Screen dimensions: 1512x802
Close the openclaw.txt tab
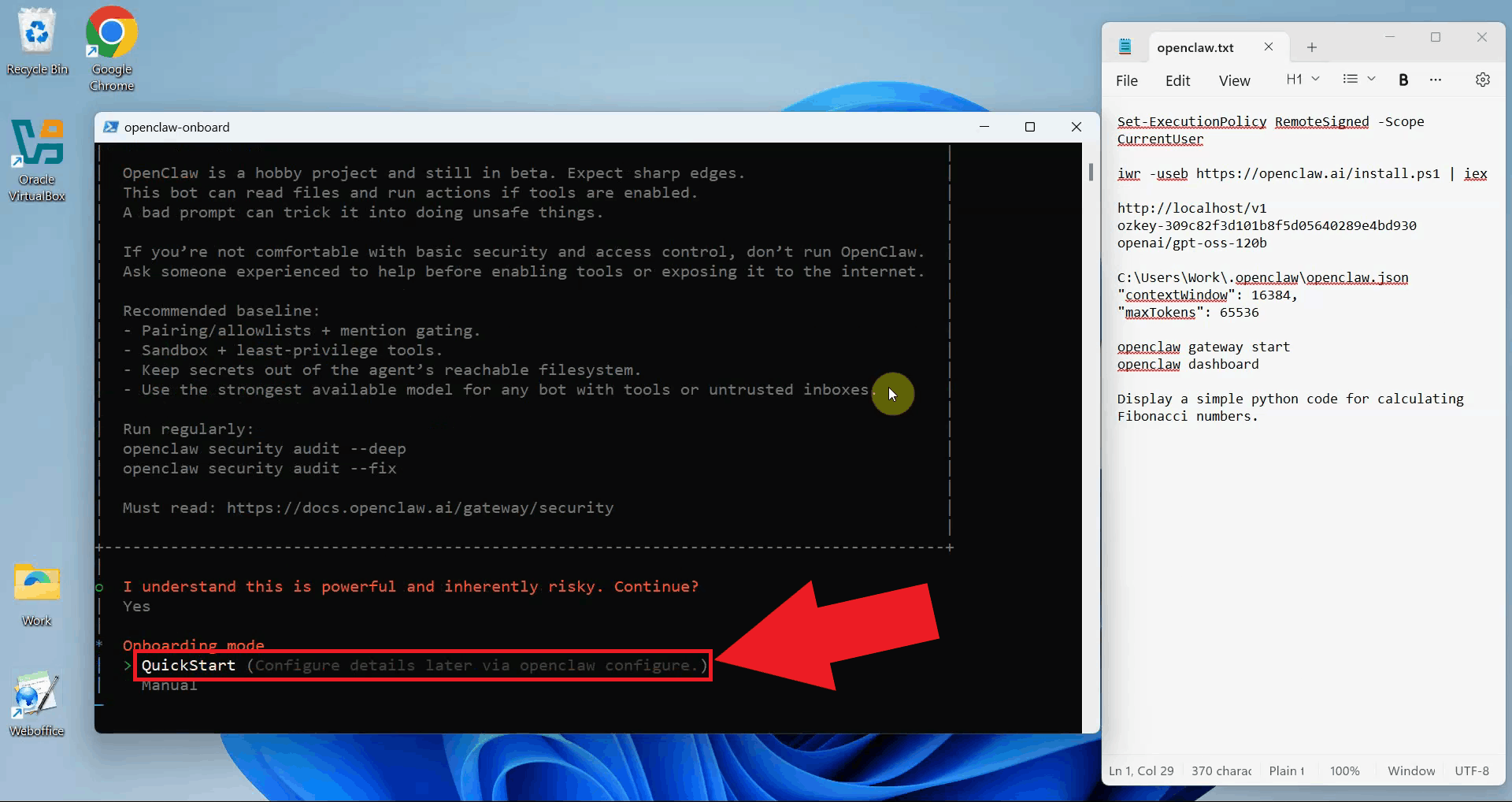[1269, 46]
